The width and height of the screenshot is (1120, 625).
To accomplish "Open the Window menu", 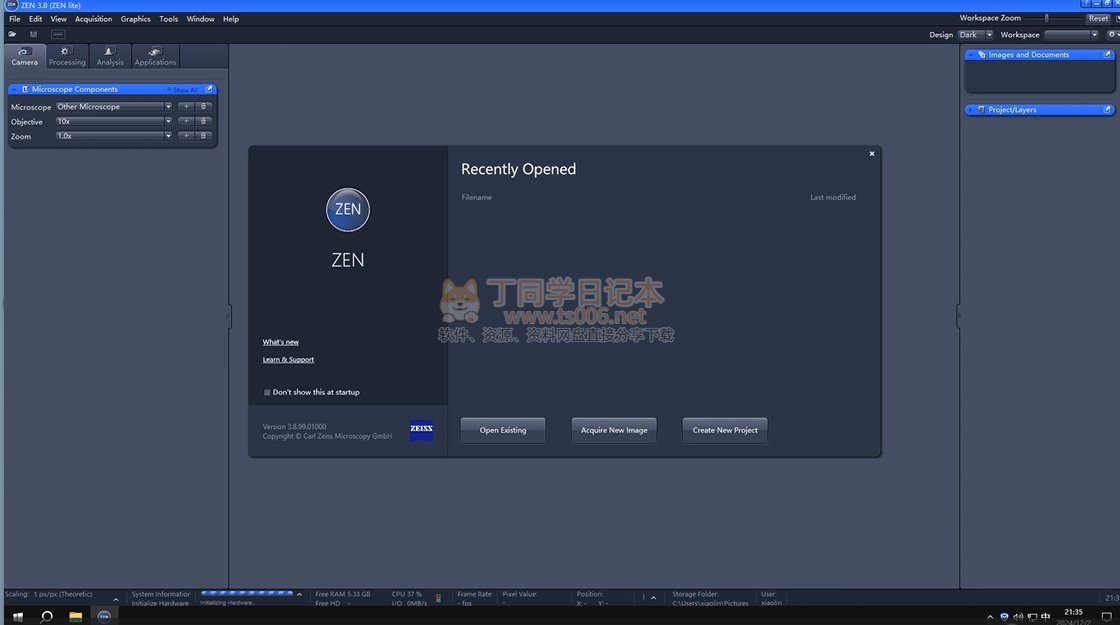I will [x=201, y=19].
